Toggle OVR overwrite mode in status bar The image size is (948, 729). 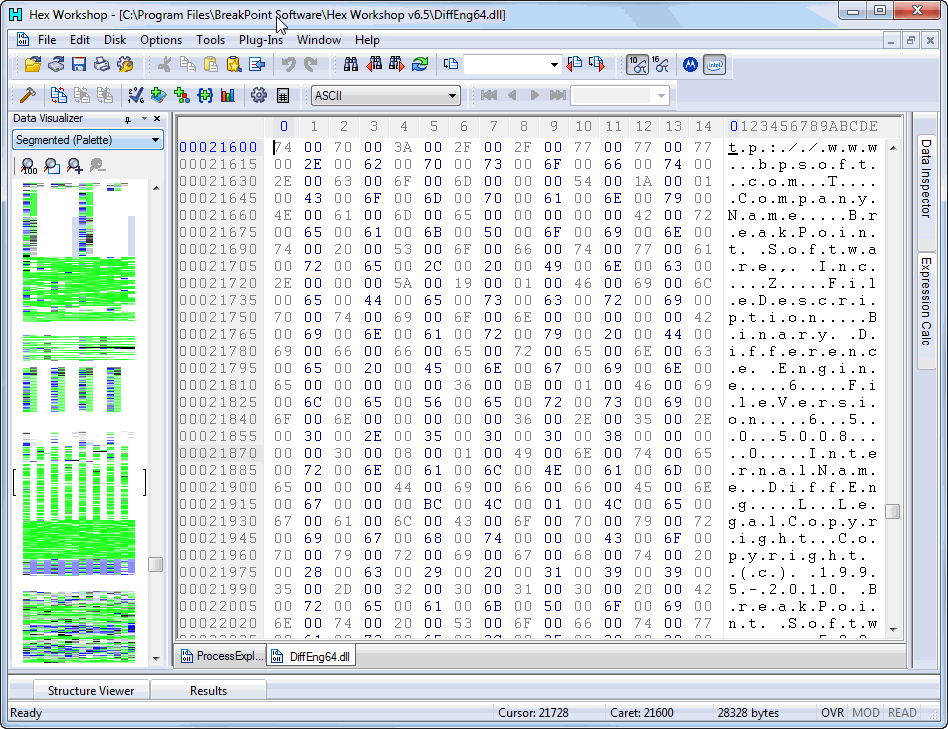coord(832,713)
